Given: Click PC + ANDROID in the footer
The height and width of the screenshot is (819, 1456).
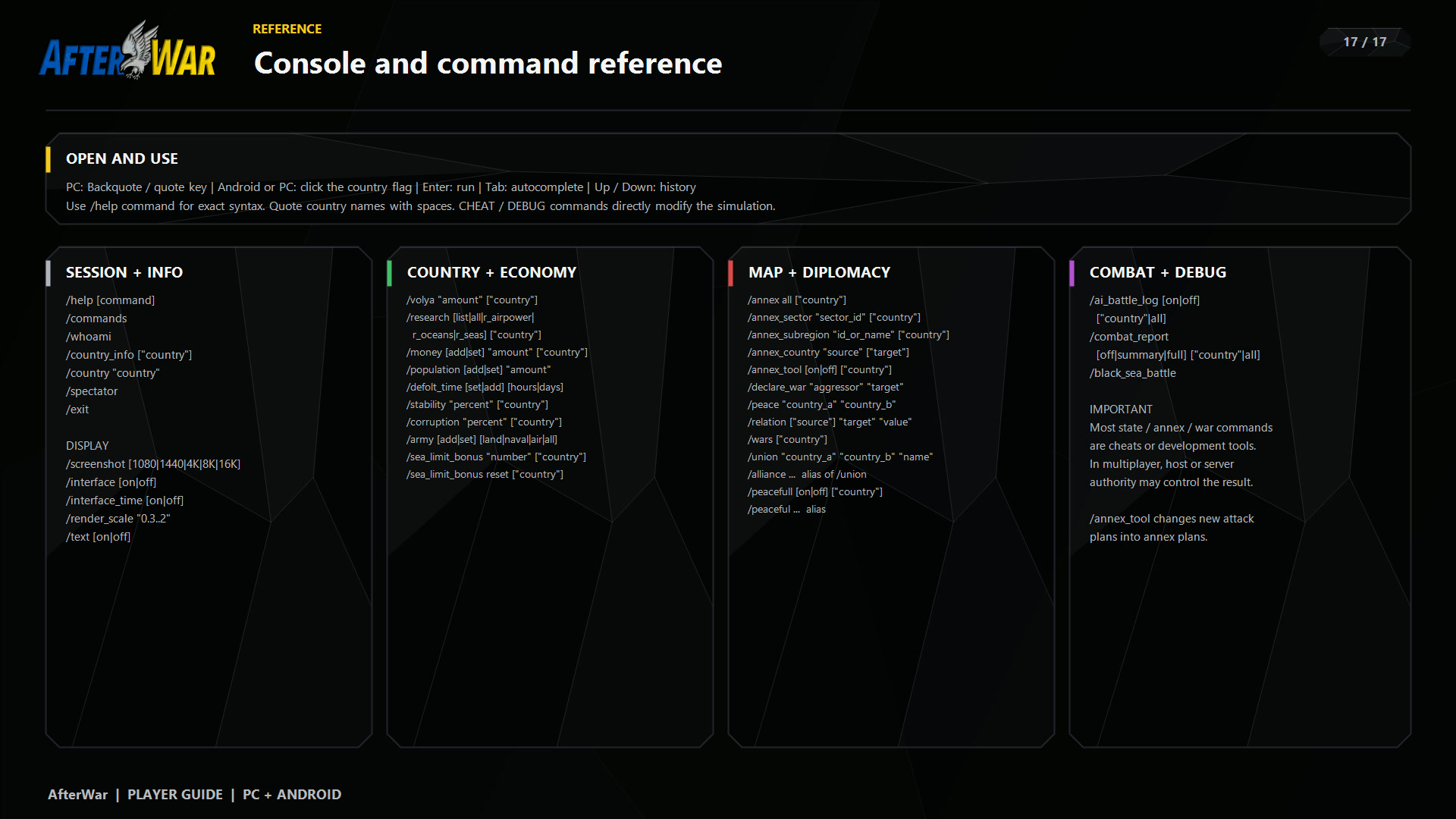Looking at the screenshot, I should pyautogui.click(x=292, y=795).
